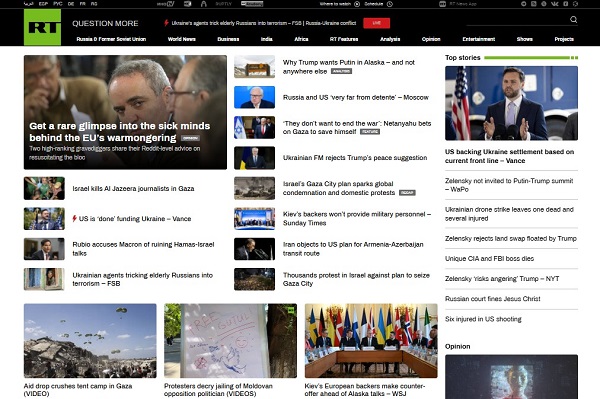Viewport: 600px width, 399px height.
Task: Open thumbnail for Iran objects to US plan story
Action: 254,249
